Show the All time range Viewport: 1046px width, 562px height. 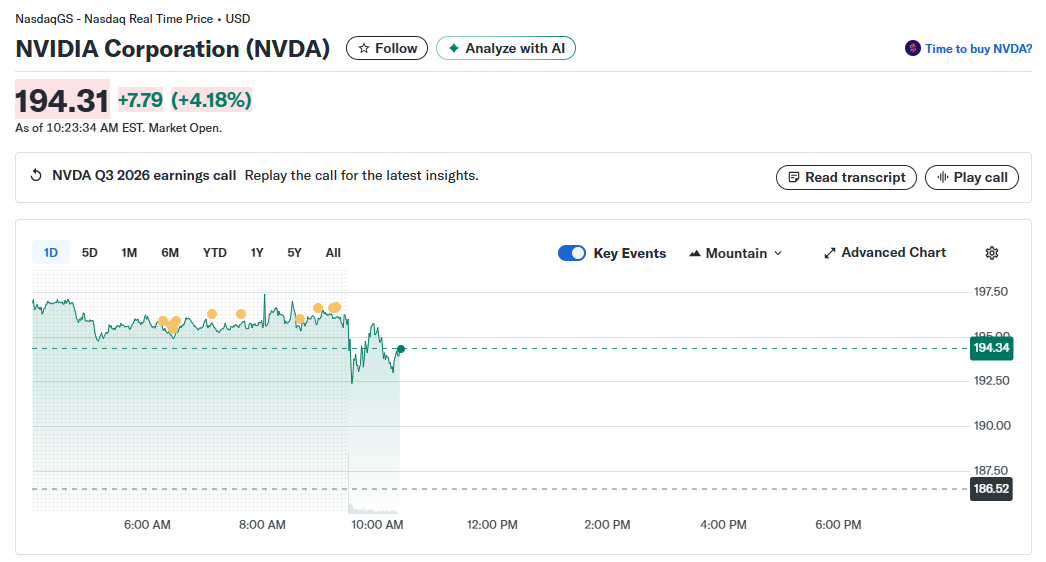pos(333,253)
